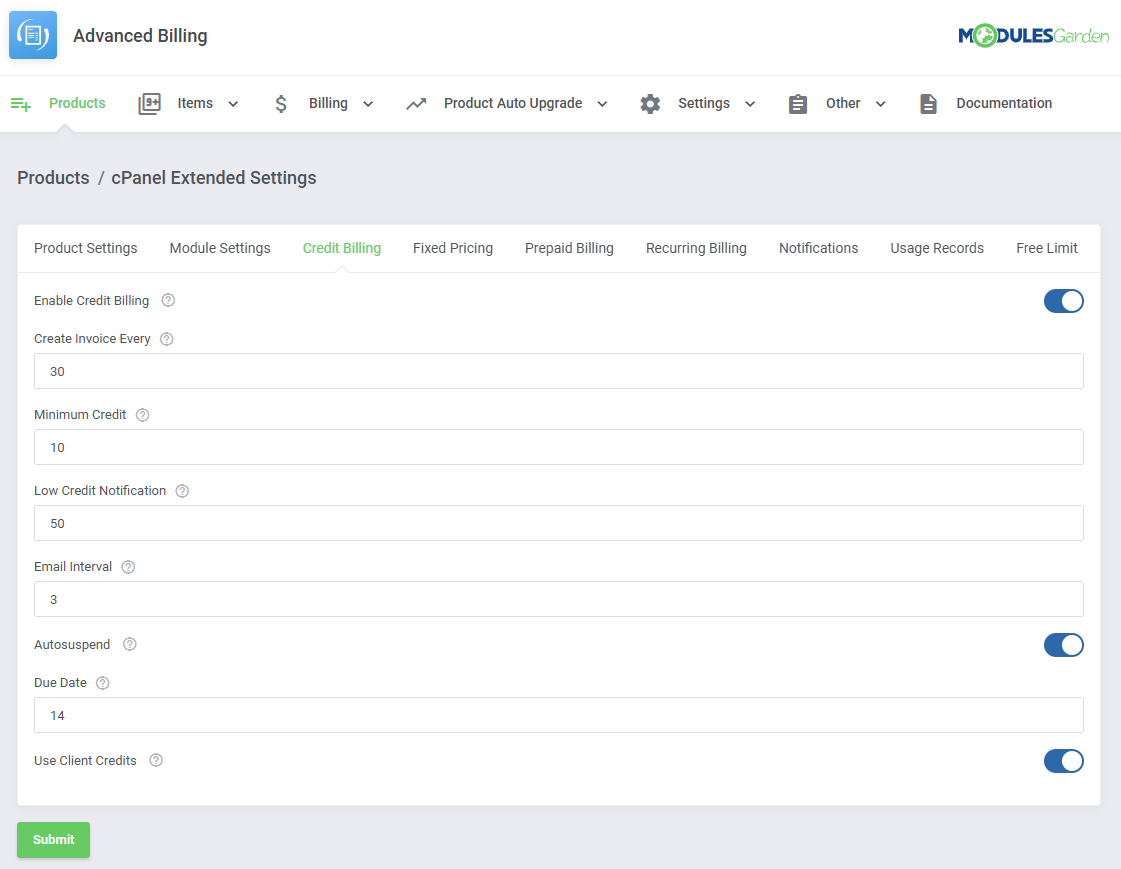Click the cPanel Extended Settings heading

point(214,178)
